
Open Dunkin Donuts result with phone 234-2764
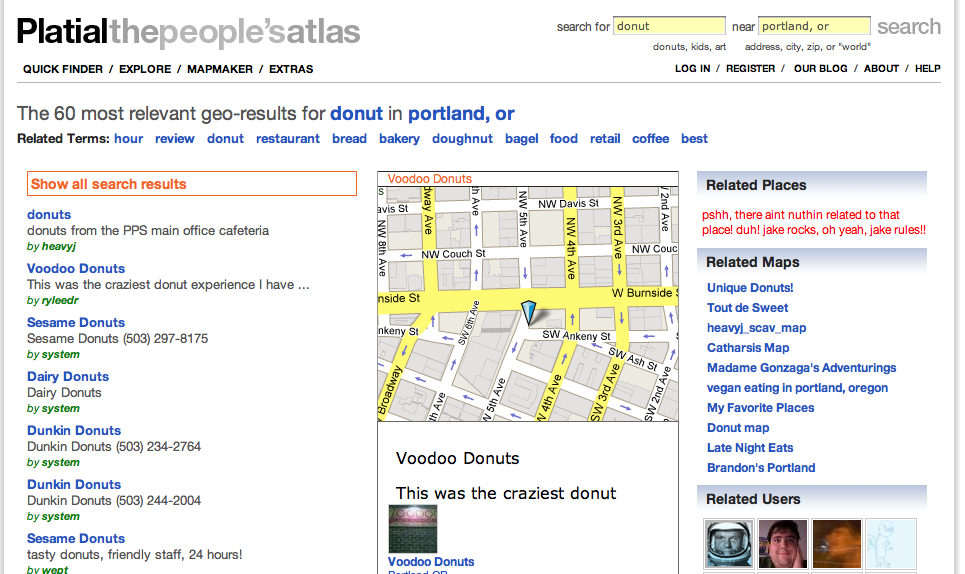[74, 431]
